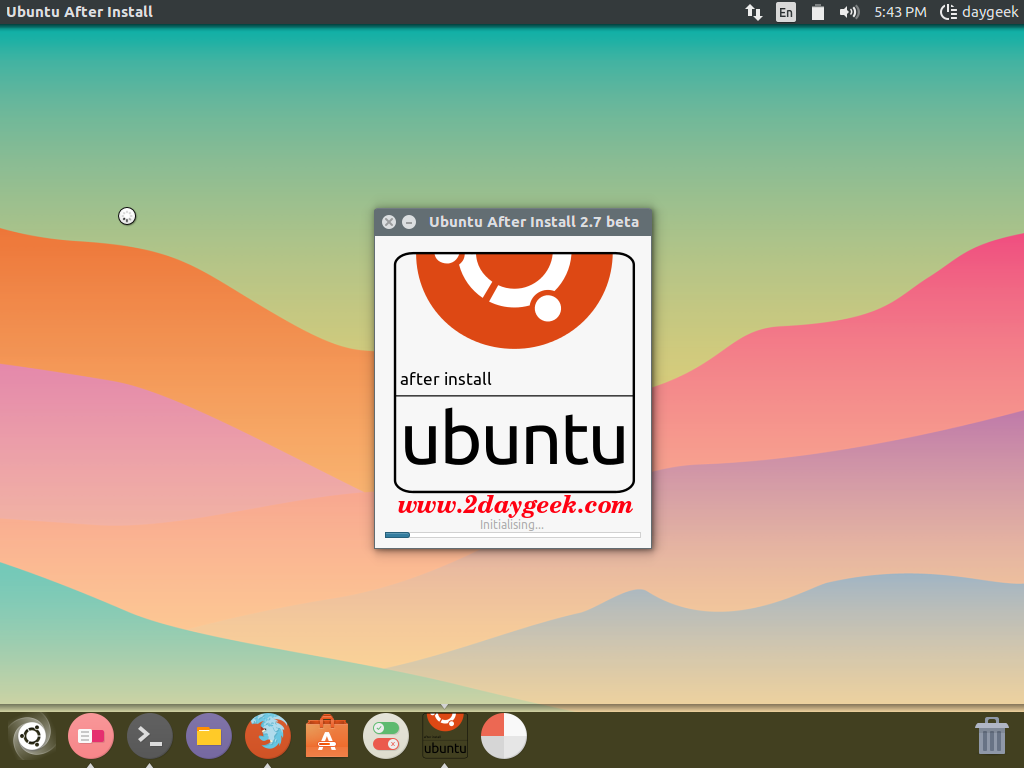Click the Initialising progress bar
This screenshot has height=768, width=1024.
pos(513,535)
